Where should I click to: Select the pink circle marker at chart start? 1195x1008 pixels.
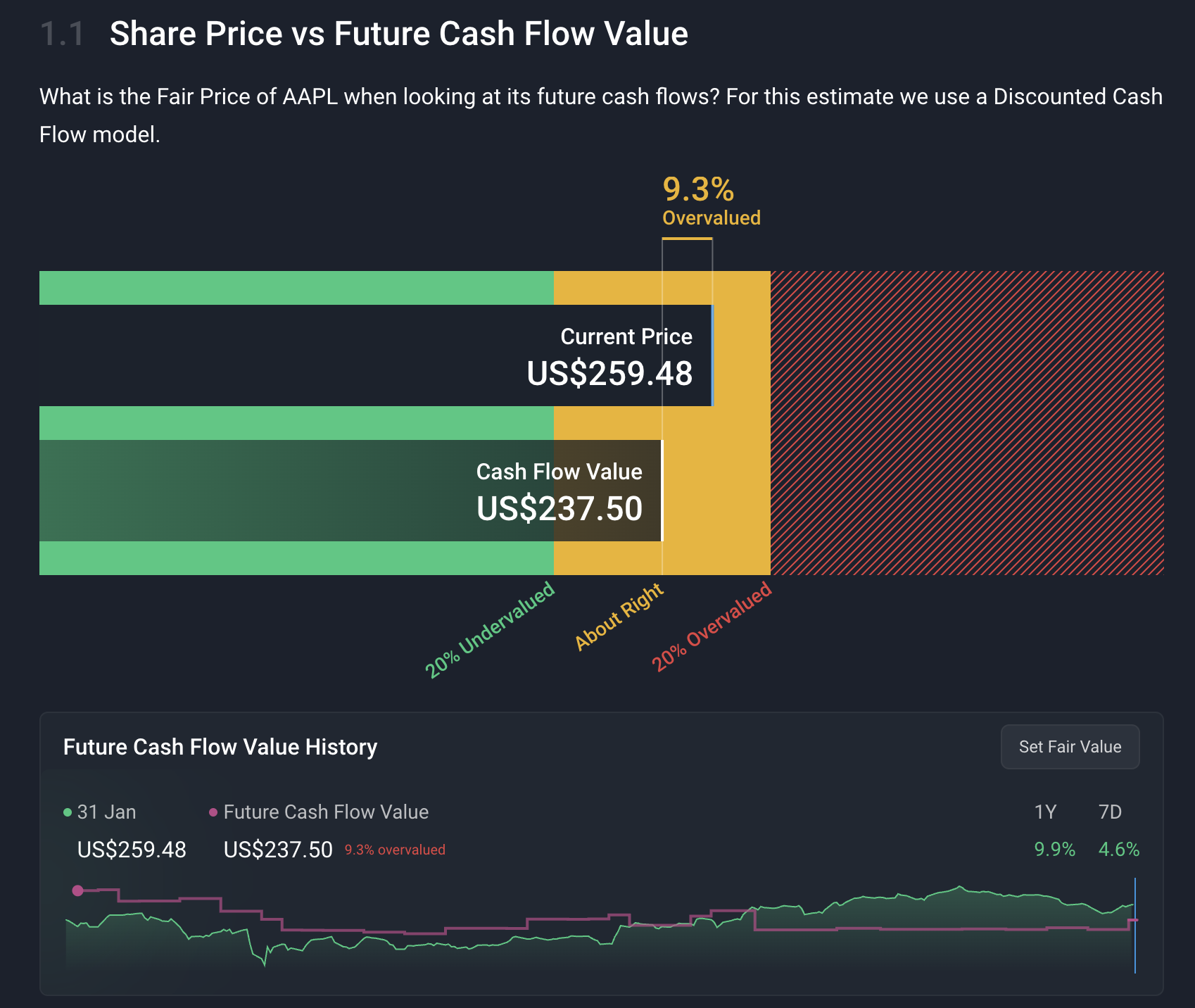coord(78,890)
